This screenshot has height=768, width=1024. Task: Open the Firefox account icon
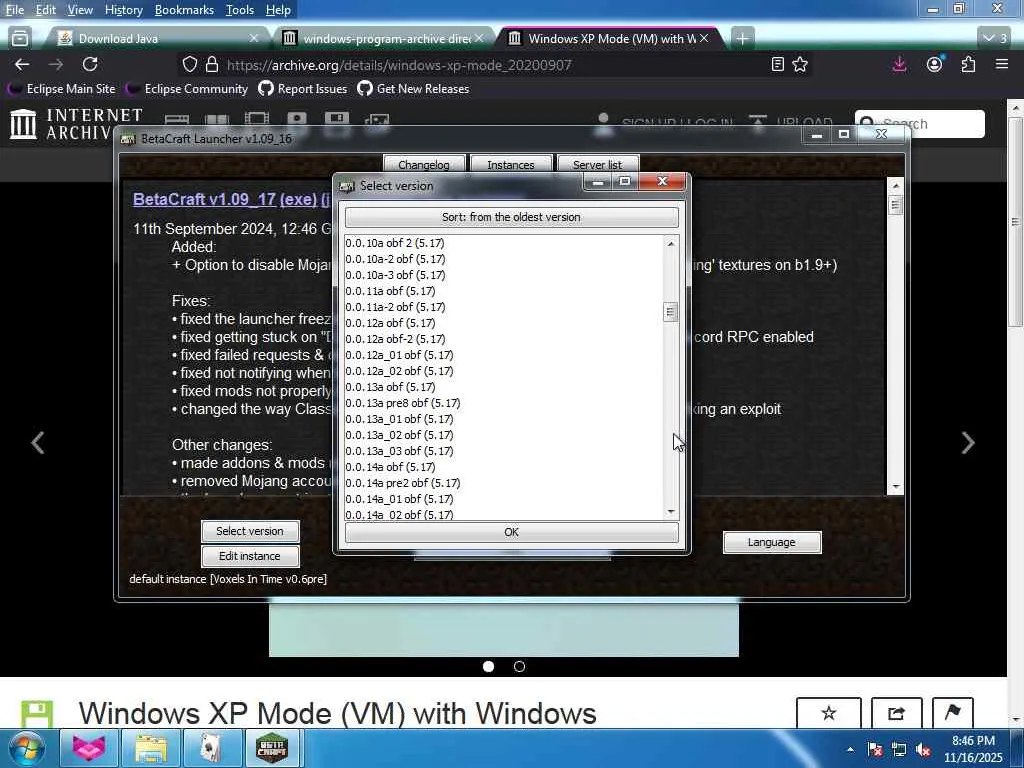[935, 64]
